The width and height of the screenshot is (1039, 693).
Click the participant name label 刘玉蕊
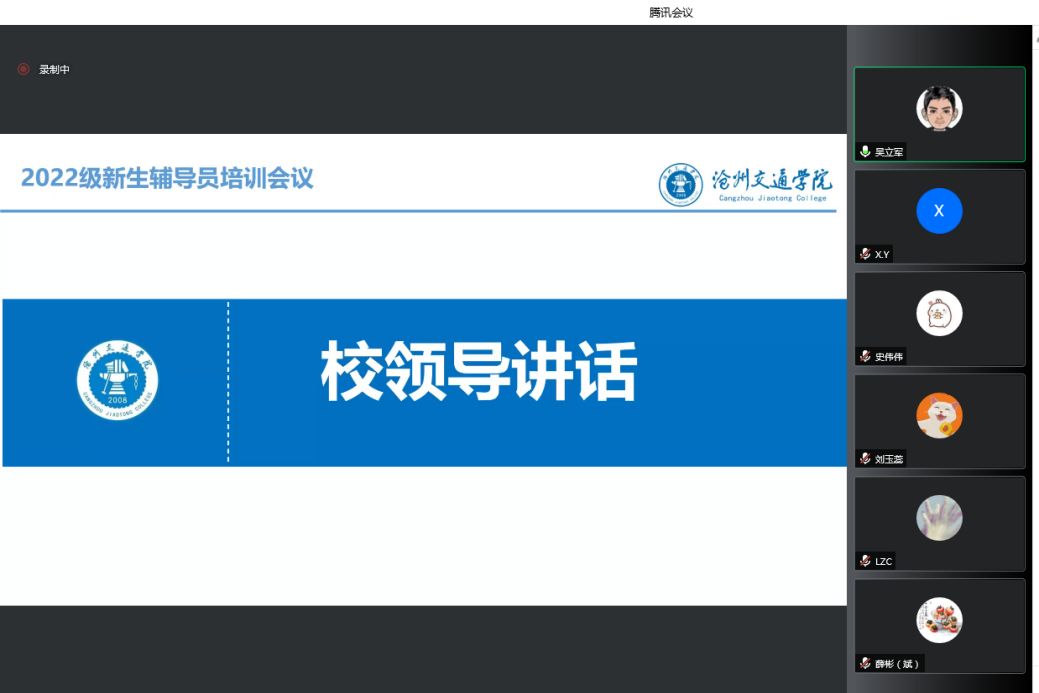(x=889, y=459)
